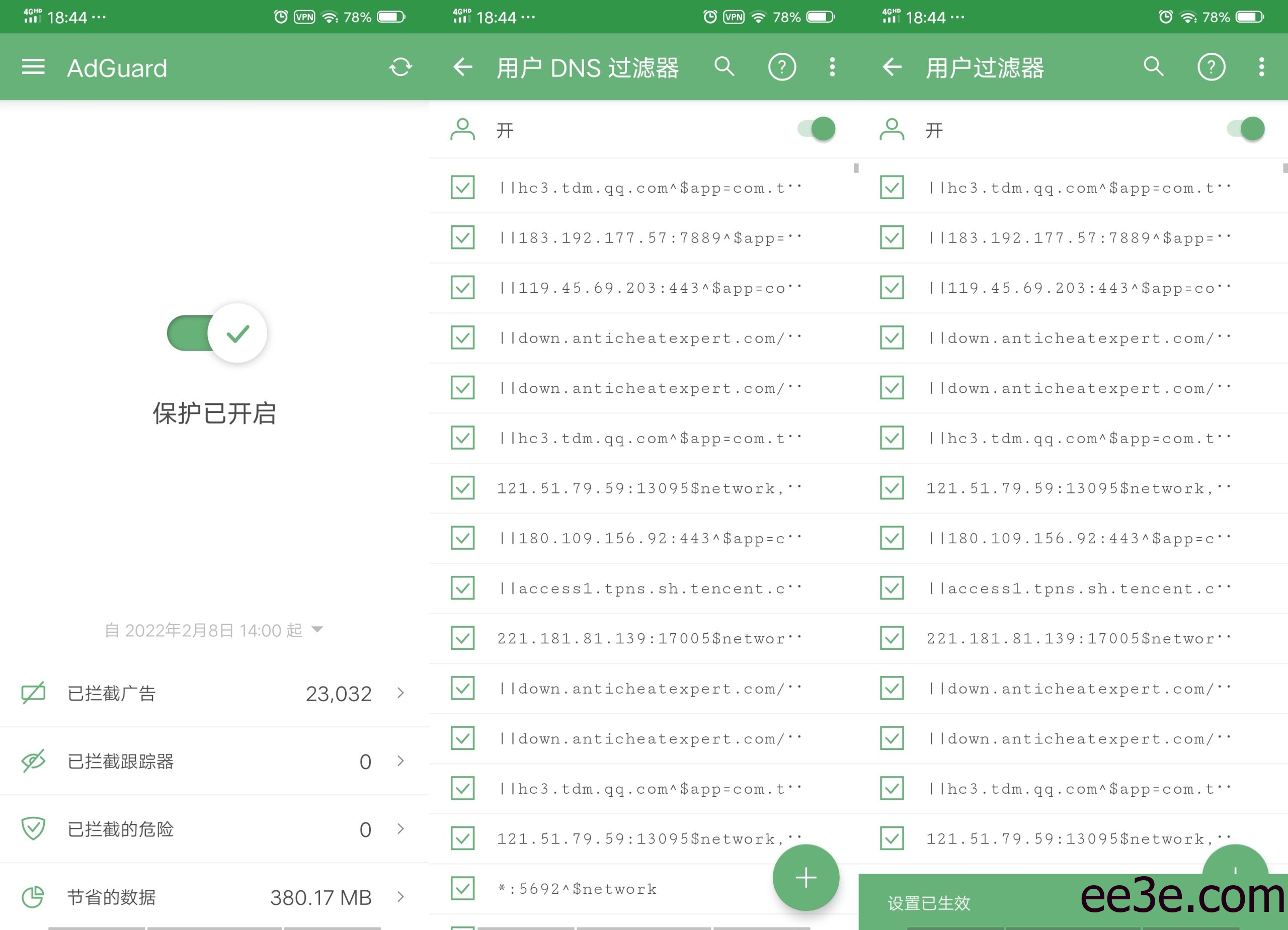Image resolution: width=1288 pixels, height=930 pixels.
Task: Uncheck the *:5692^$network filter rule
Action: pos(462,889)
